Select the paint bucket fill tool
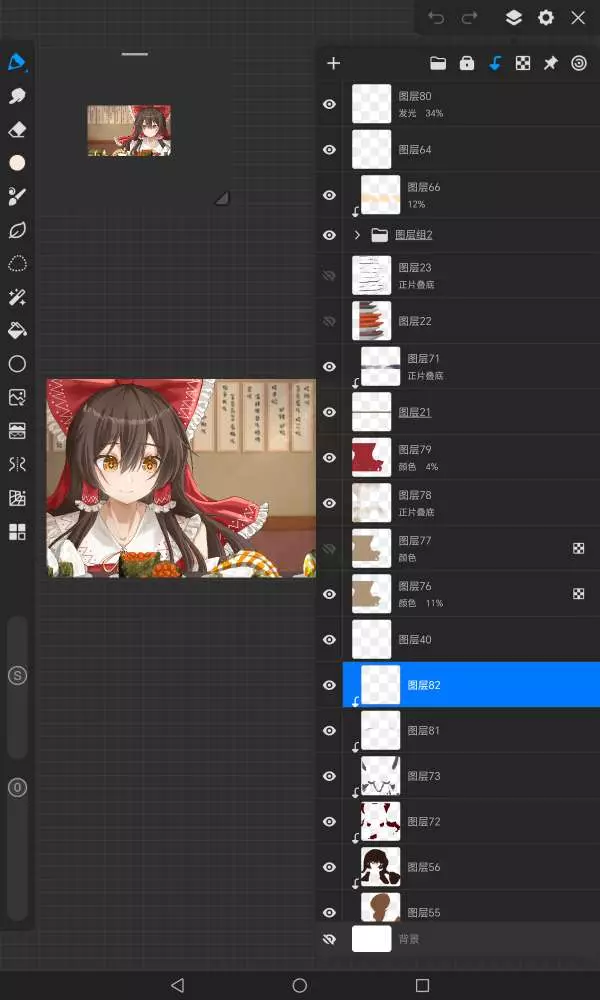This screenshot has height=1000, width=600. pos(17,330)
